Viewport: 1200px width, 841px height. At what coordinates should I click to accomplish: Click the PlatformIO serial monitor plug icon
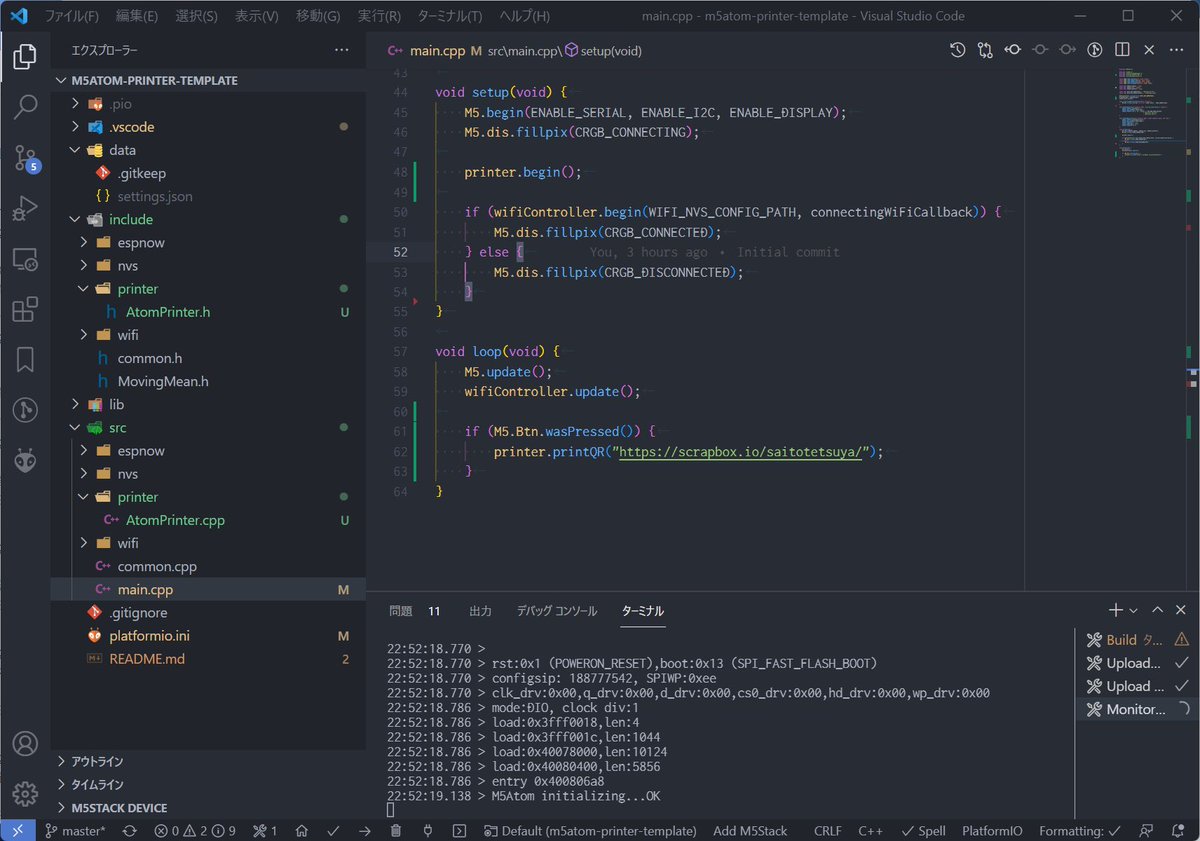click(428, 831)
